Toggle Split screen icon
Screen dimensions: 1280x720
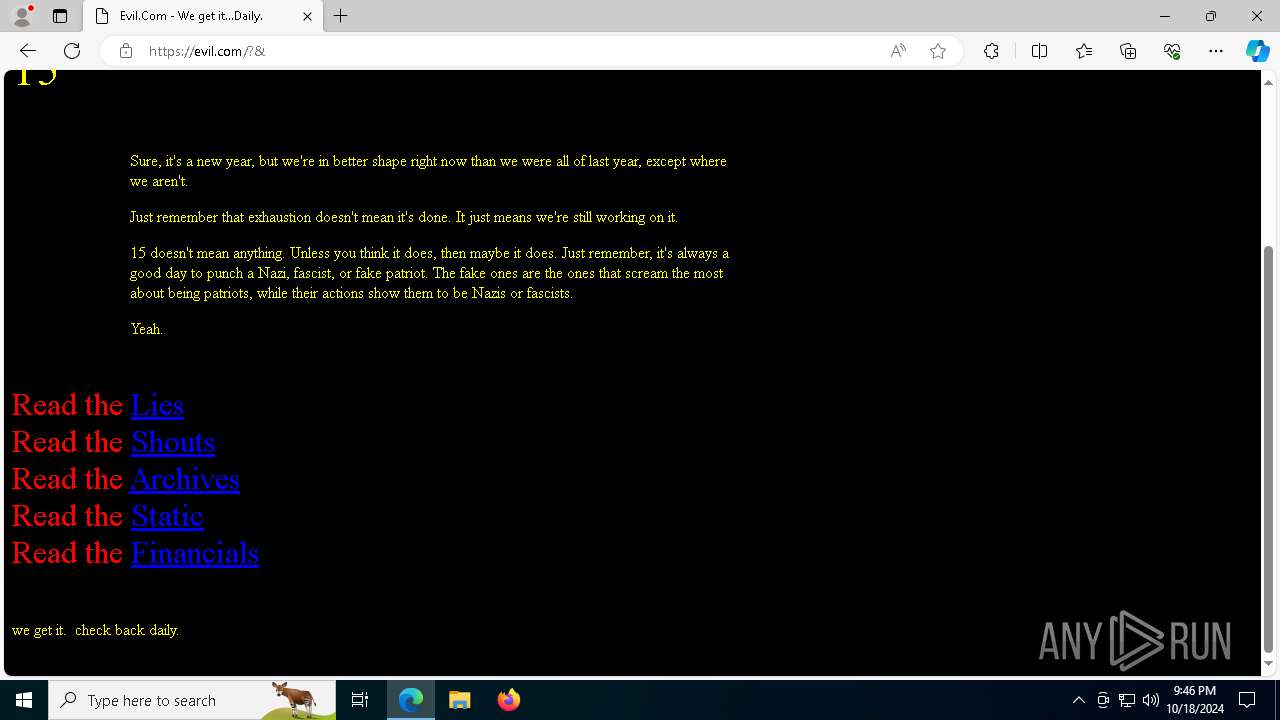point(1039,51)
